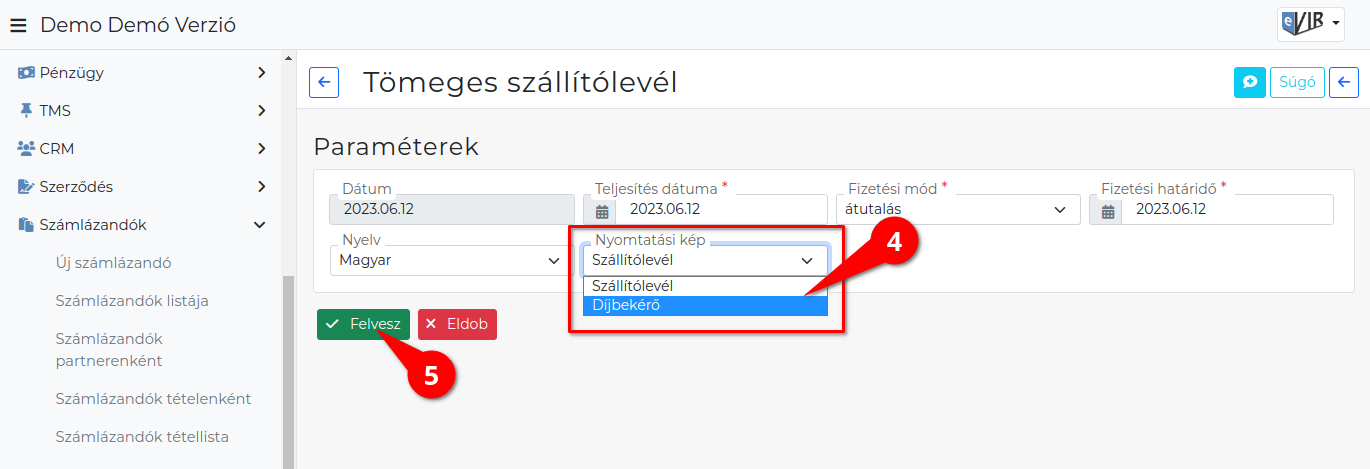Open the Fizetési mód dropdown
Viewport: 1370px width, 469px height.
957,209
